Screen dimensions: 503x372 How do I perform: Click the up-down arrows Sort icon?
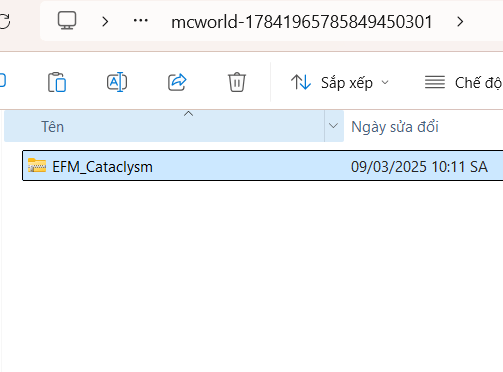click(x=301, y=82)
